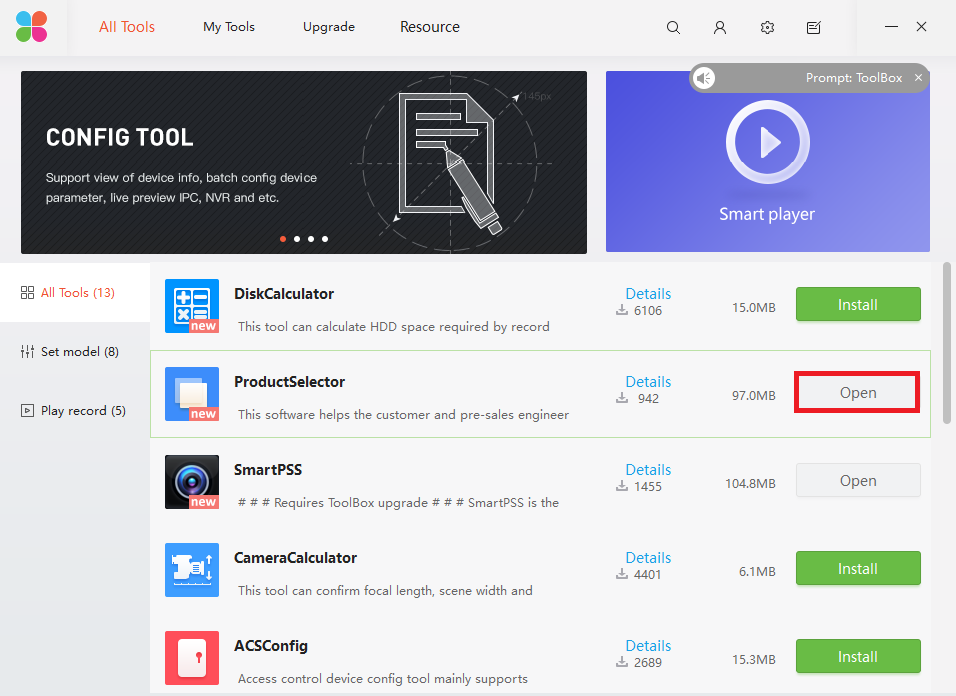
Task: Click the CONFIG TOOL banner
Action: point(304,162)
